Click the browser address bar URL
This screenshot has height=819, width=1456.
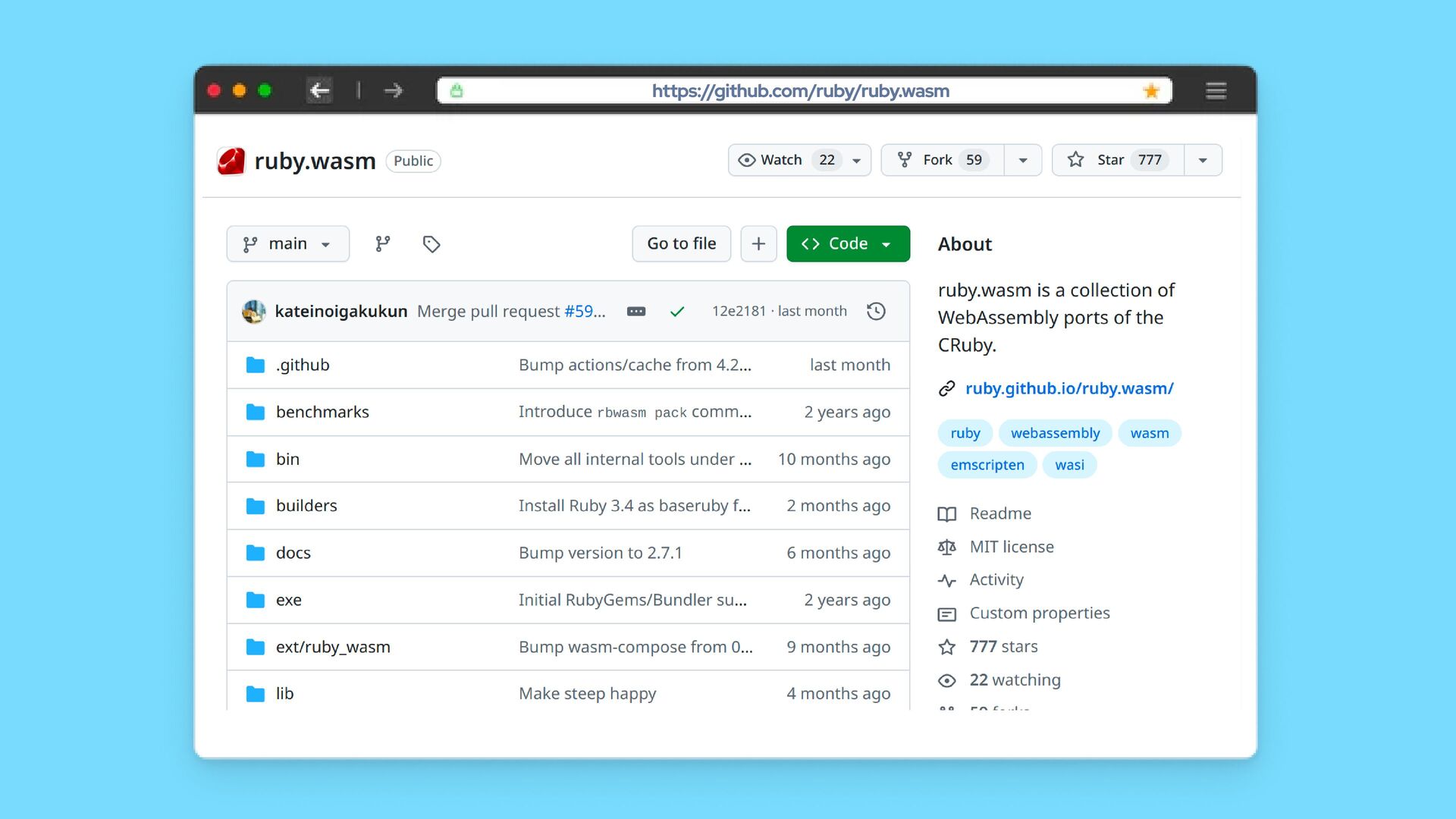tap(801, 91)
